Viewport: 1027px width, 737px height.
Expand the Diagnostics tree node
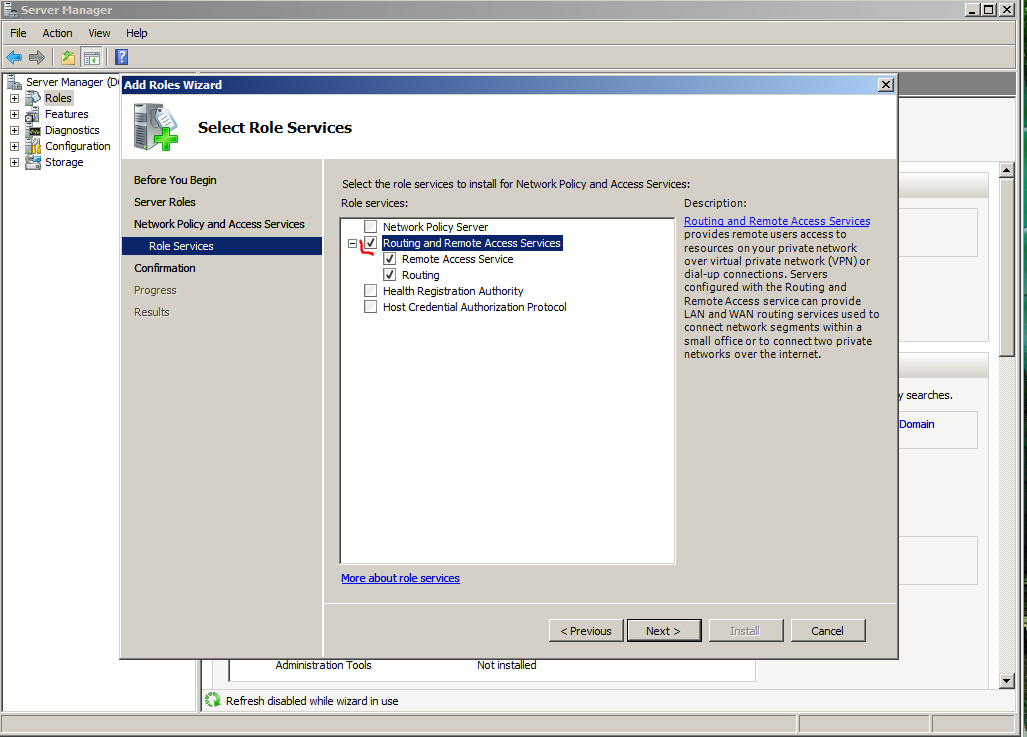point(14,130)
